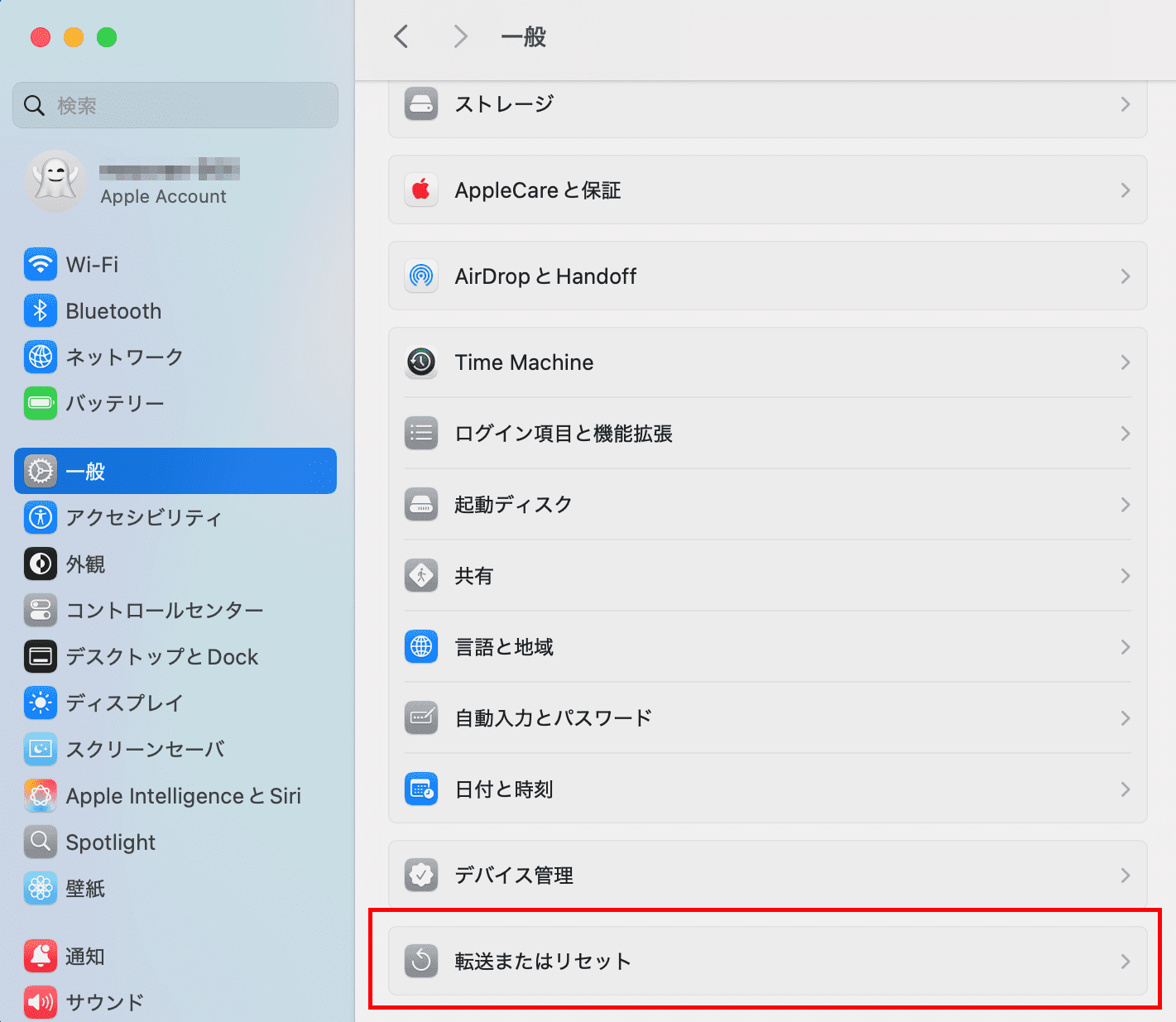
Task: Expand 言語と地域 row chevron
Action: click(1126, 647)
